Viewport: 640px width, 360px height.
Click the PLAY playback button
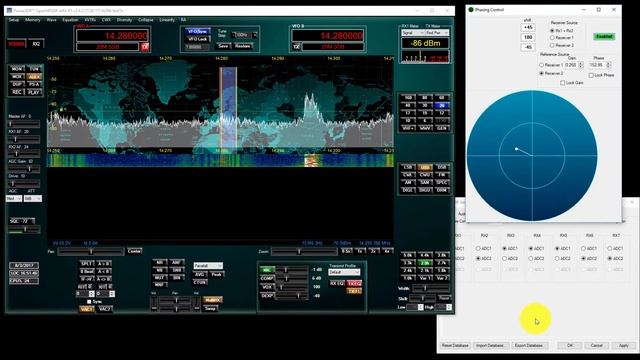34,92
